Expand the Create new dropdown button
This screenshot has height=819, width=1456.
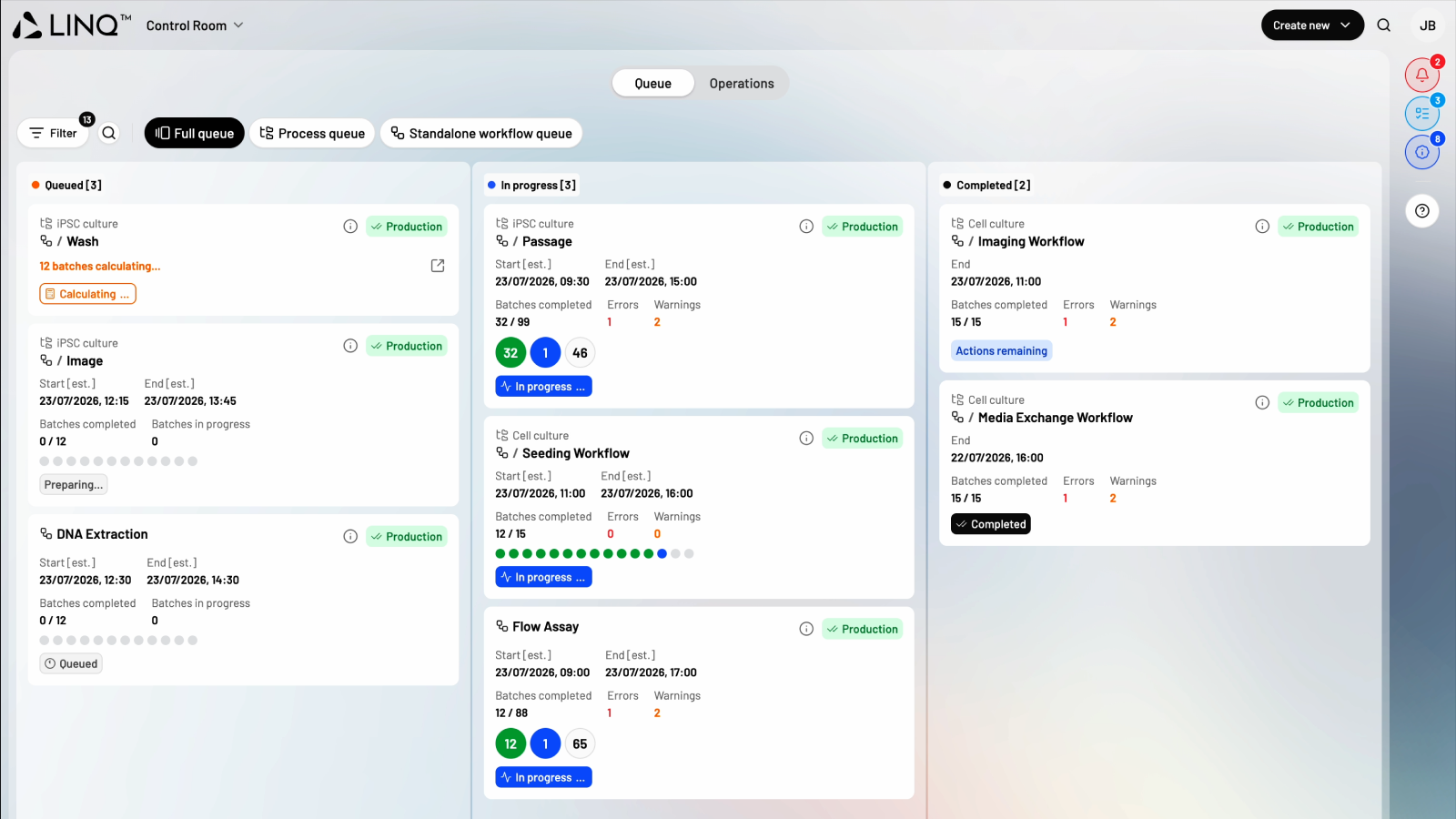click(1312, 25)
